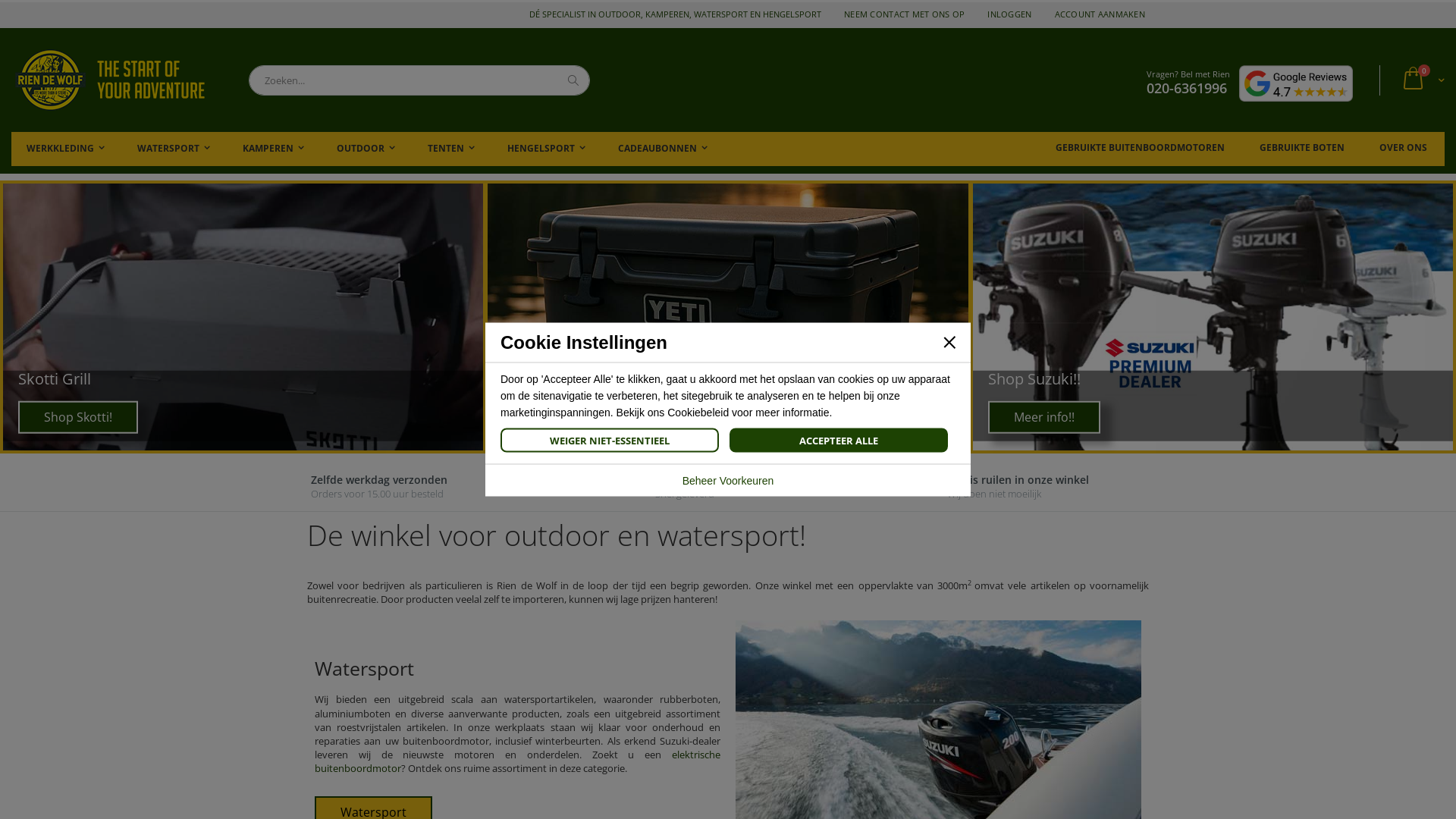Open the Yeti cooler banner image

click(728, 253)
